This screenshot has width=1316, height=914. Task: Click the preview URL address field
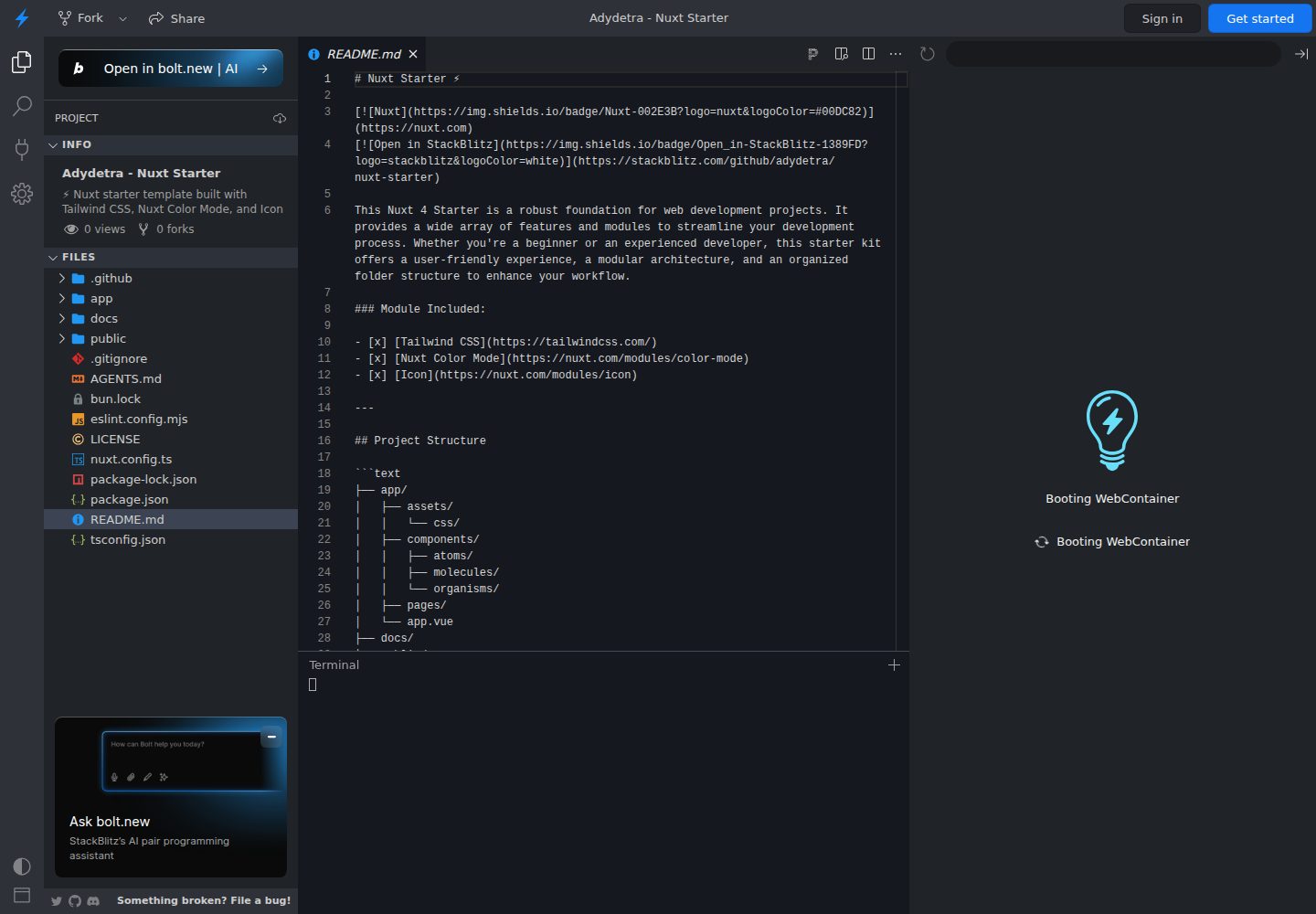coord(1112,54)
